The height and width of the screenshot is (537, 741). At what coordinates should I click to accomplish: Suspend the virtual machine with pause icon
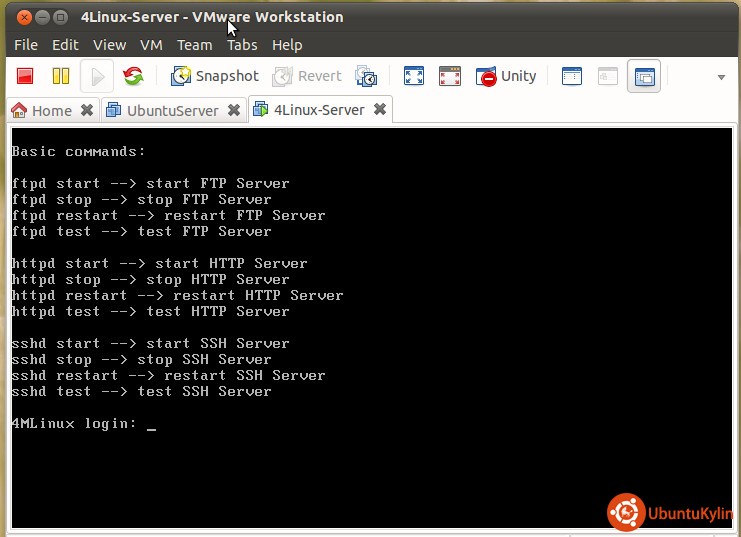click(x=61, y=76)
